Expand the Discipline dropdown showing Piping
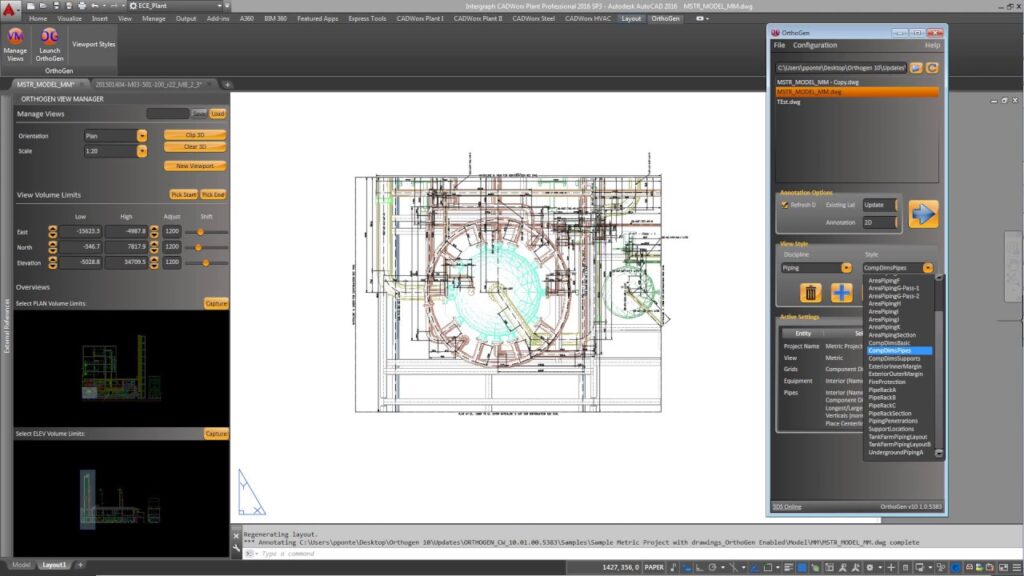Viewport: 1024px width, 576px height. 846,268
